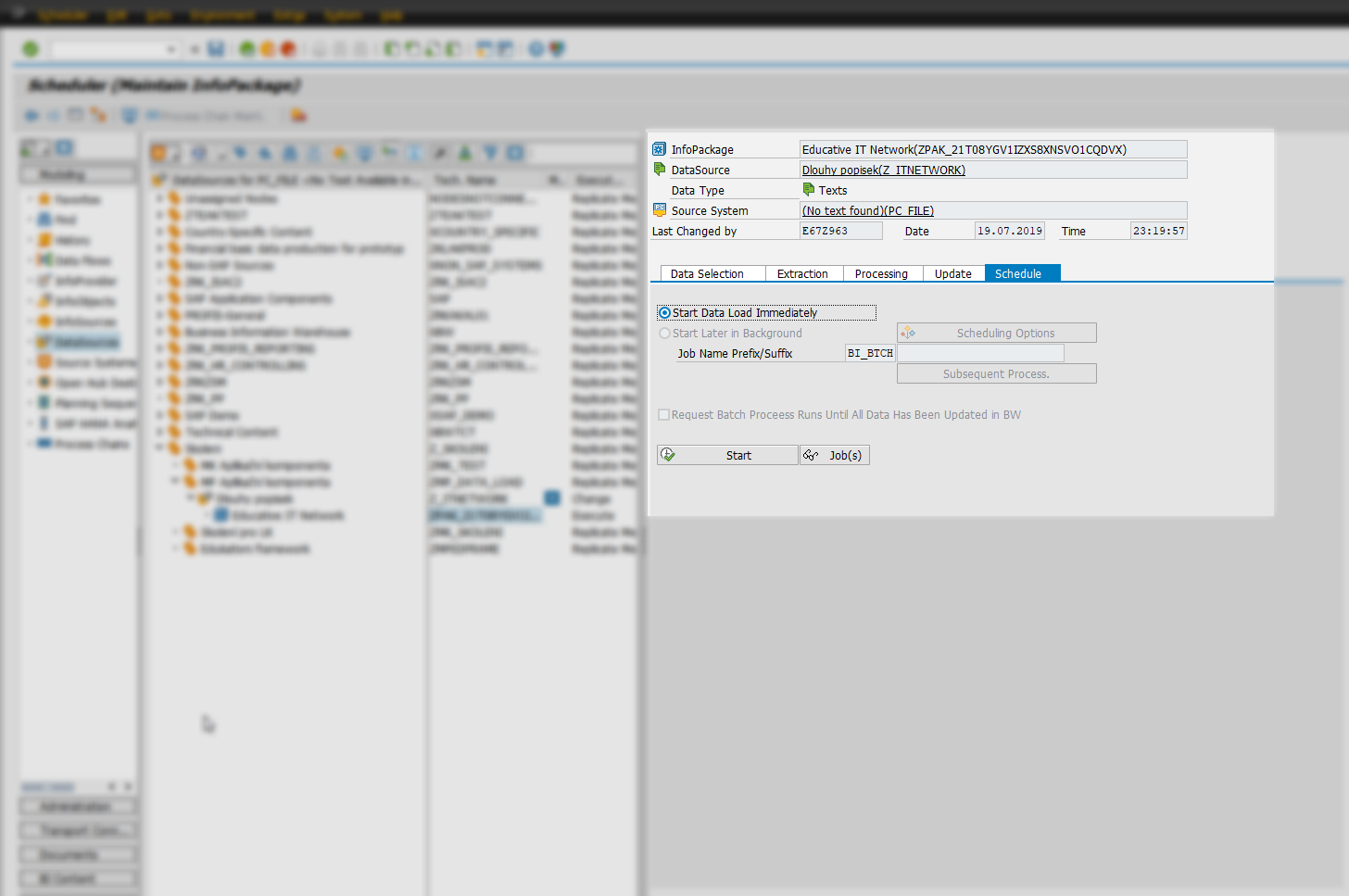Click the Save icon in the toolbar

(x=216, y=48)
